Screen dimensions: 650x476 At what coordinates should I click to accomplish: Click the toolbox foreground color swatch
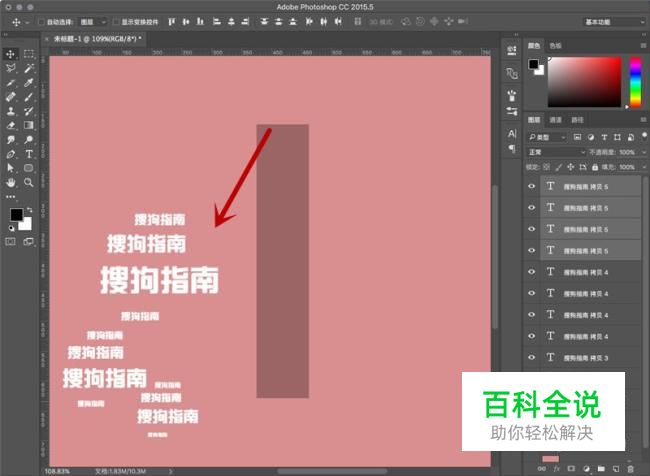[x=17, y=215]
